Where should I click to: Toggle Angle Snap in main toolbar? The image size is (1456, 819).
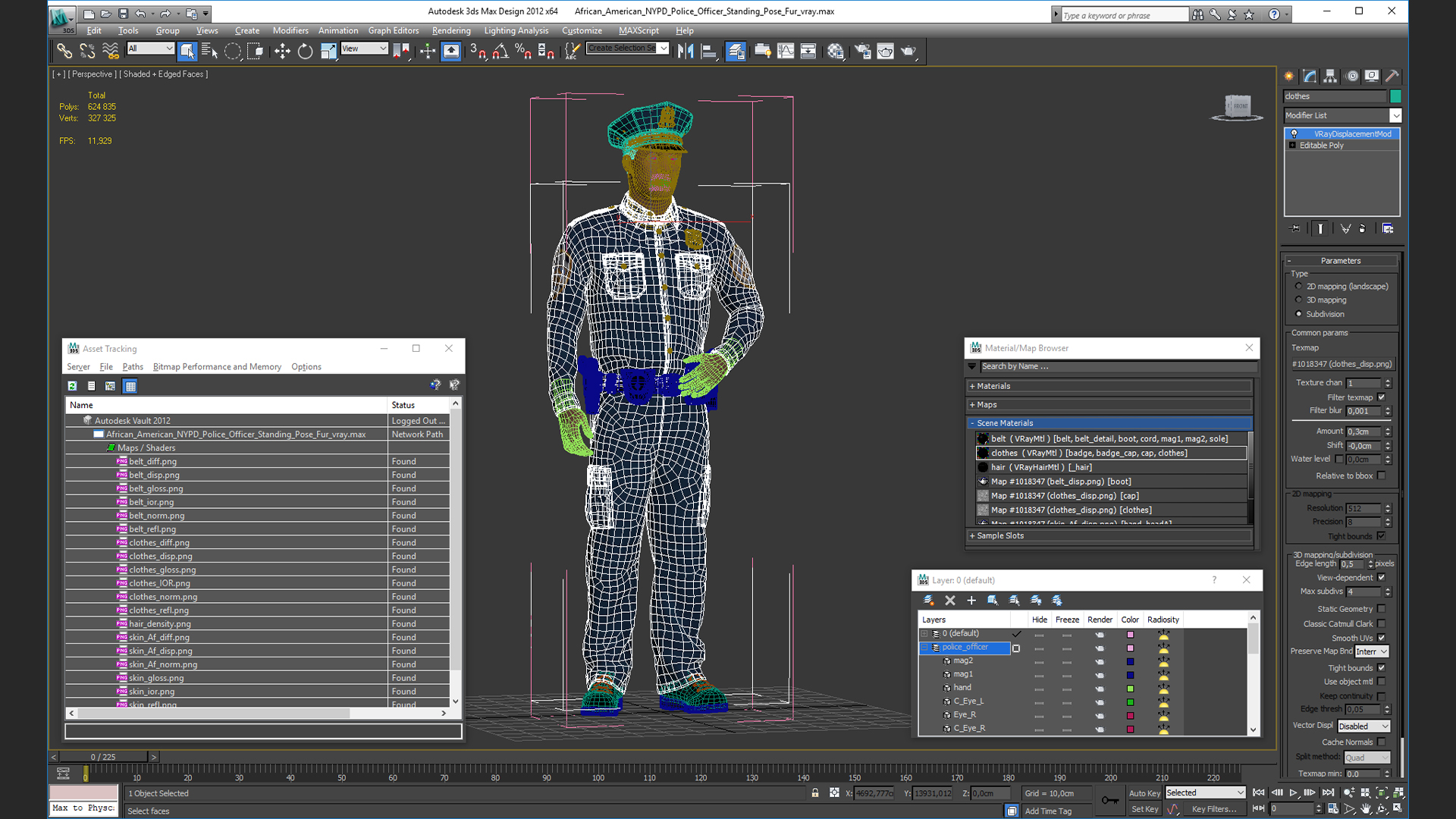[500, 51]
